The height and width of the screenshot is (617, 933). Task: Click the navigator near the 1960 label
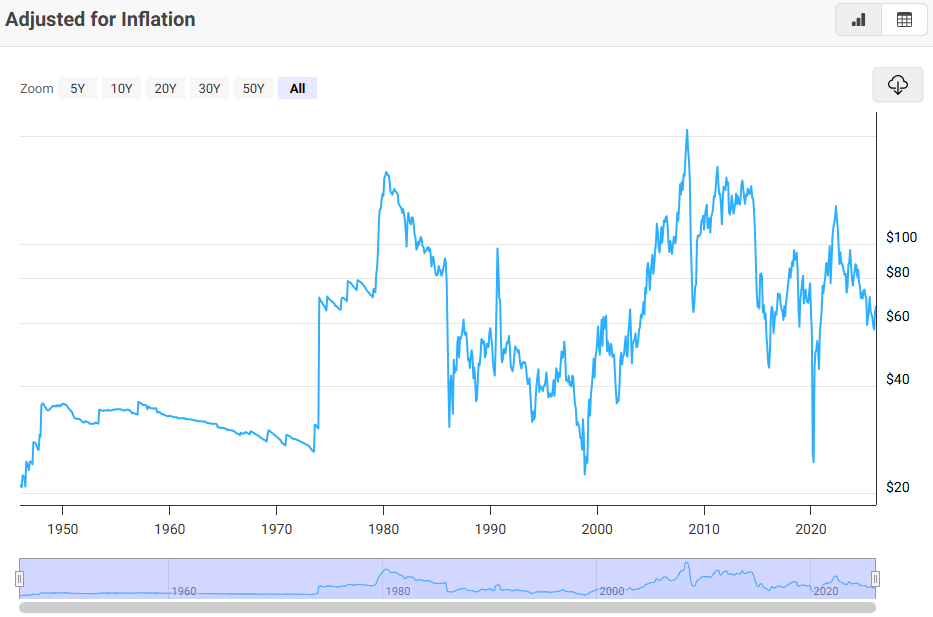(183, 591)
